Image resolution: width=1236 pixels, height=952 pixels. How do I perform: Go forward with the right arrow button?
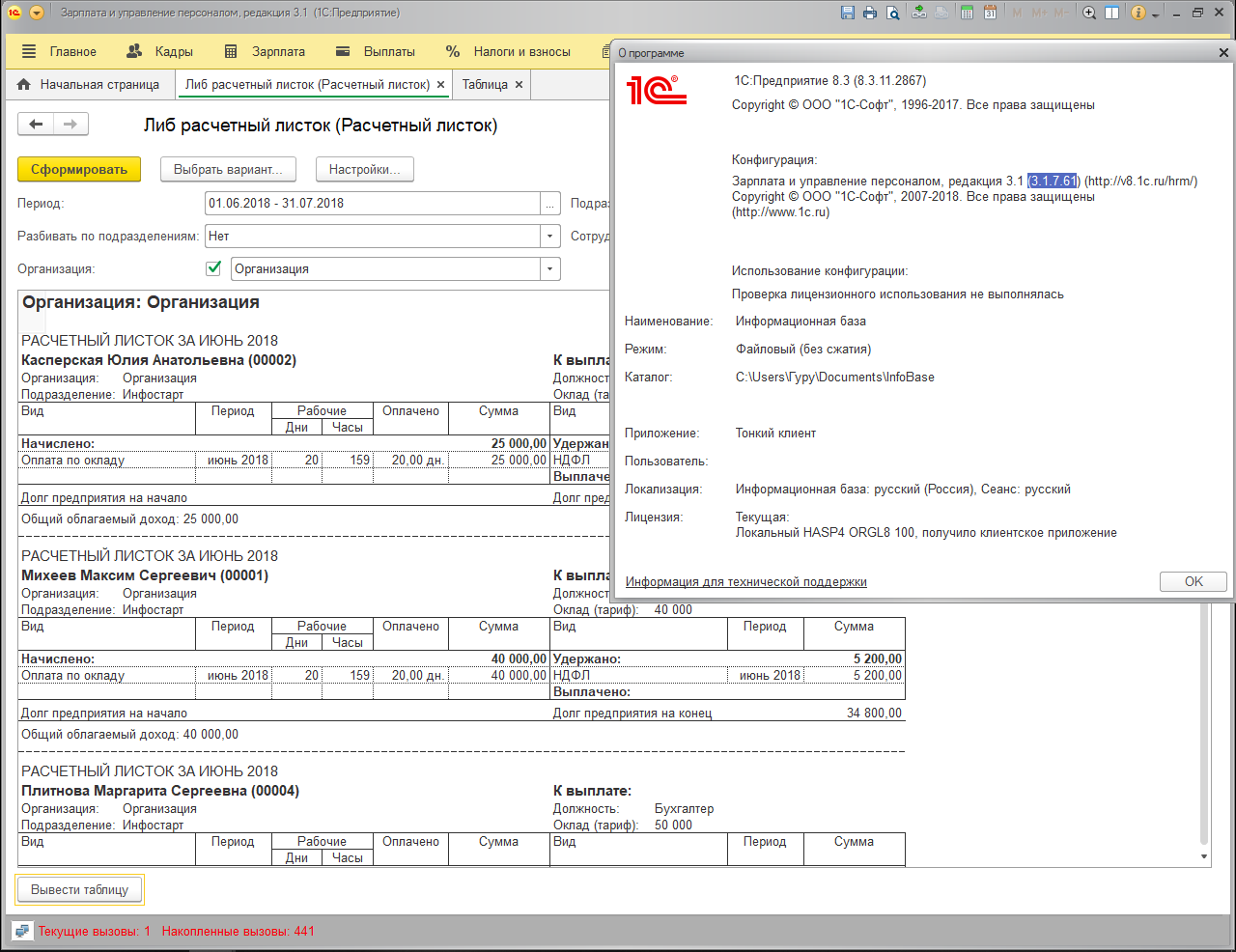pyautogui.click(x=70, y=124)
